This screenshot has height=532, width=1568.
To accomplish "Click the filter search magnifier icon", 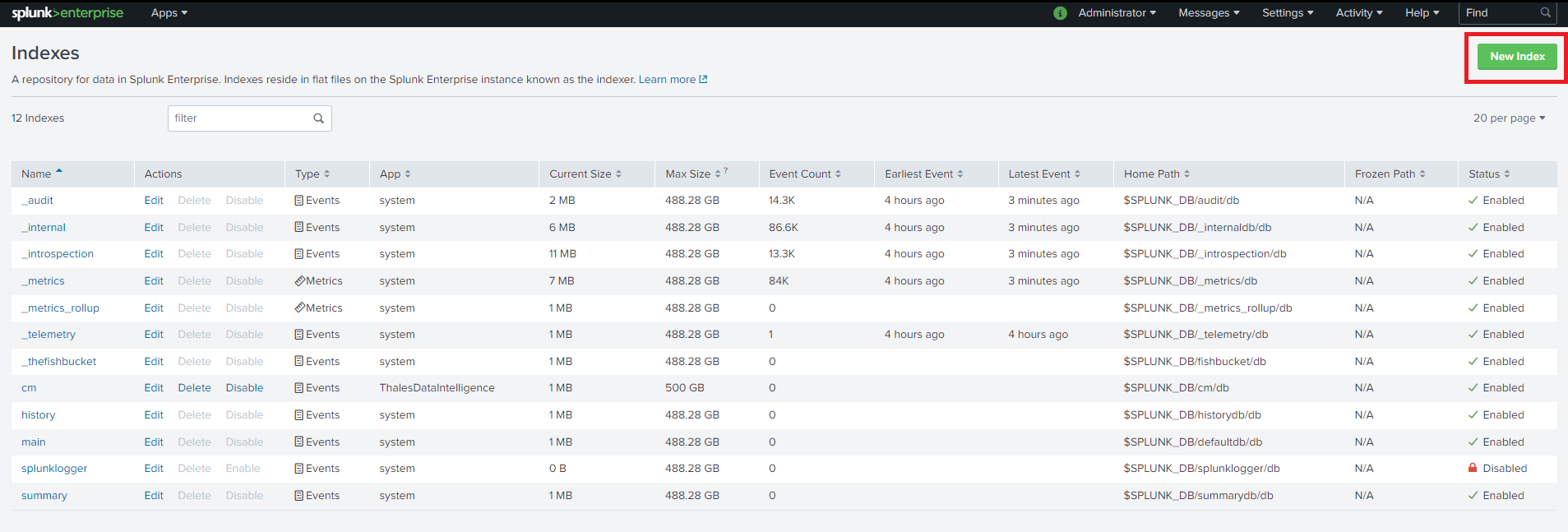I will pos(318,118).
